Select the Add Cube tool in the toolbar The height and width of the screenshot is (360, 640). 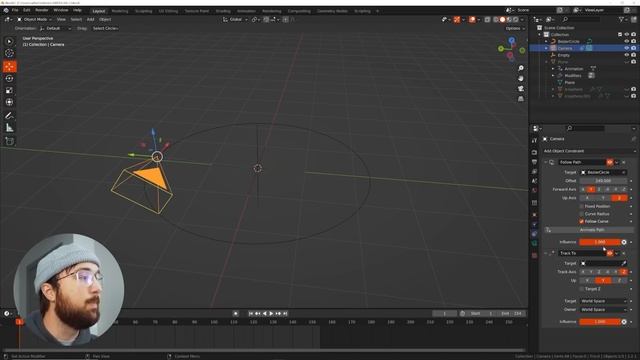(9, 141)
